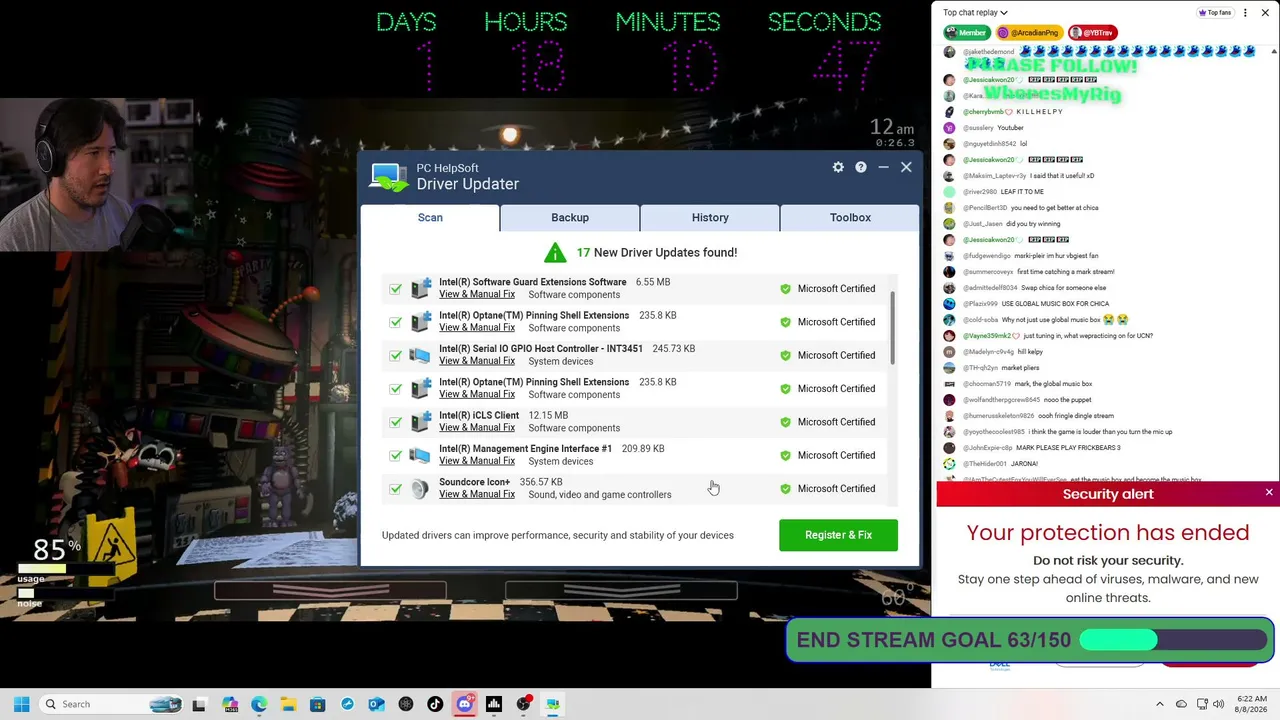The height and width of the screenshot is (720, 1280).
Task: Click the end stream goal progress bar
Action: click(x=1174, y=640)
